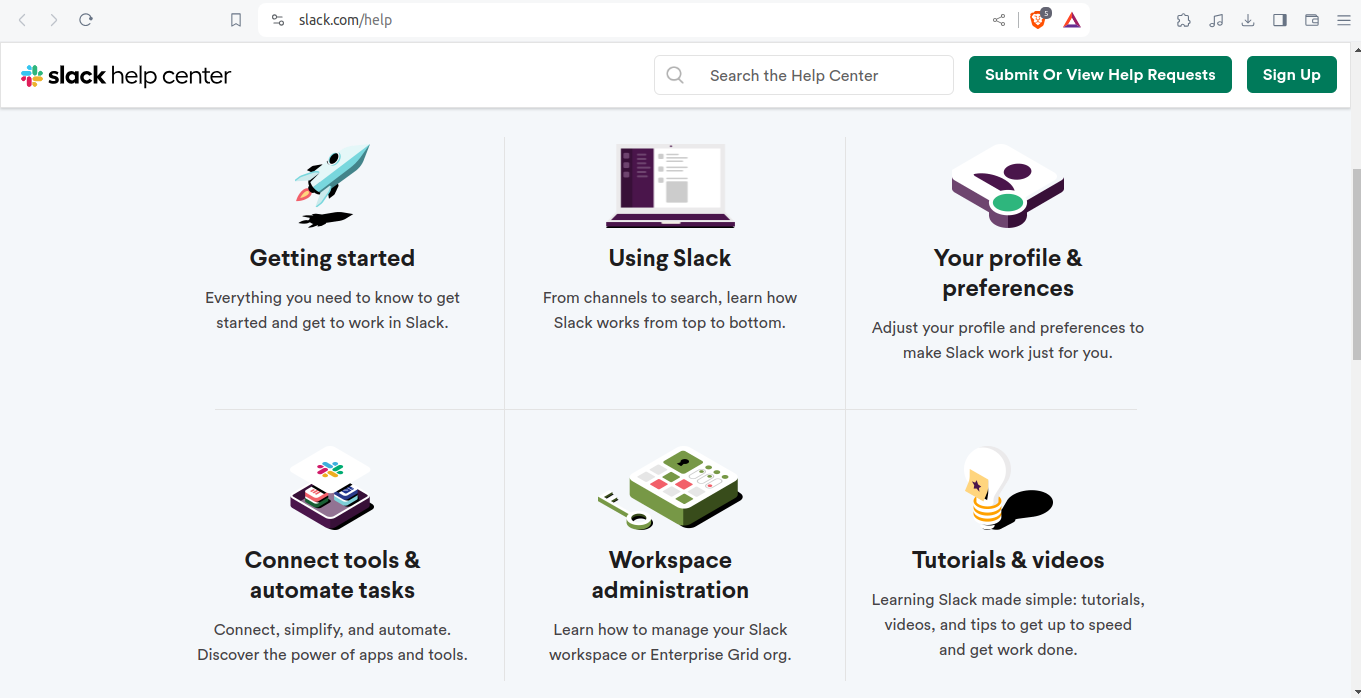Open the Tutorials & videos link
The width and height of the screenshot is (1361, 698).
tap(1008, 560)
